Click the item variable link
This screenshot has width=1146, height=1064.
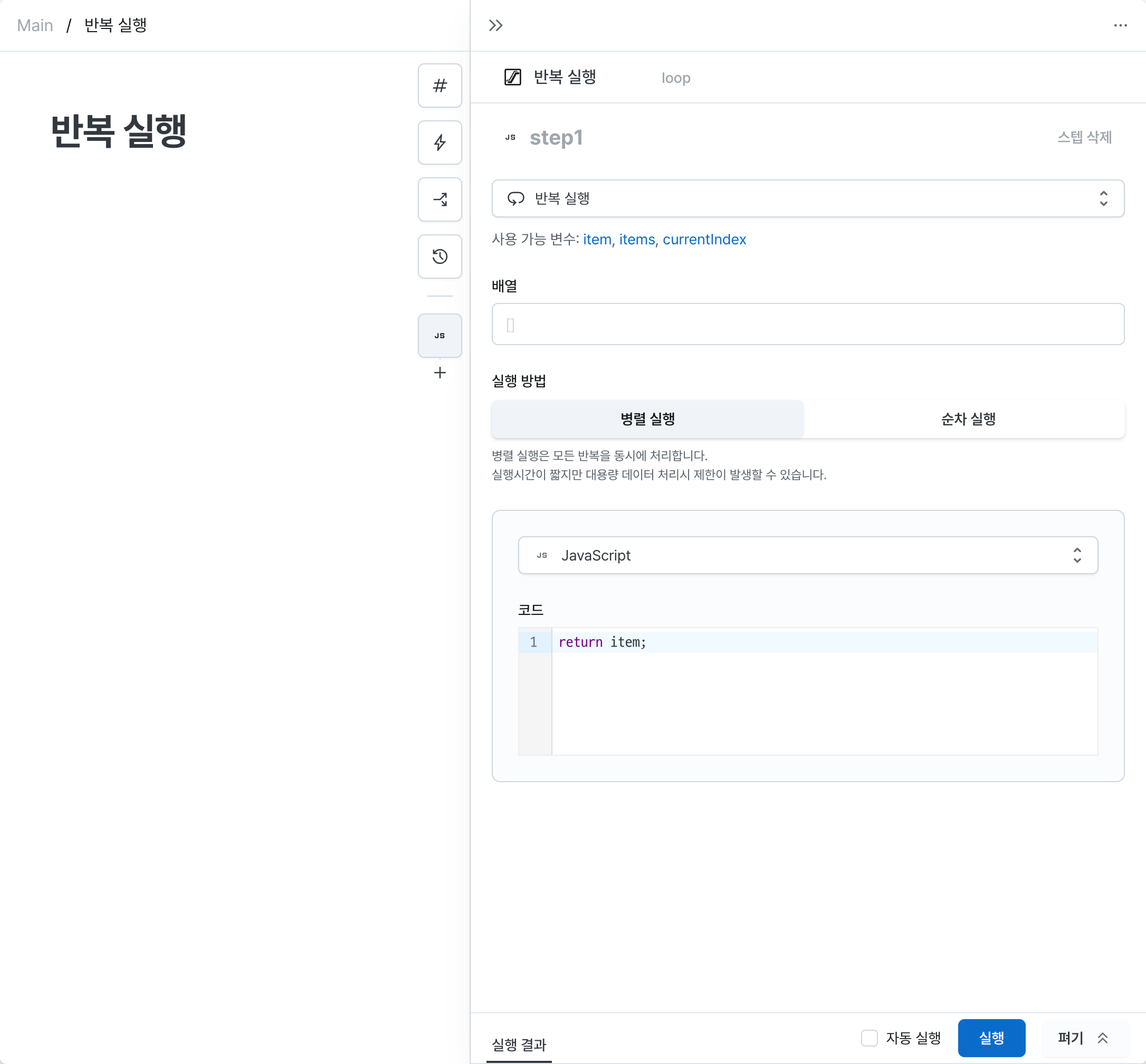597,240
